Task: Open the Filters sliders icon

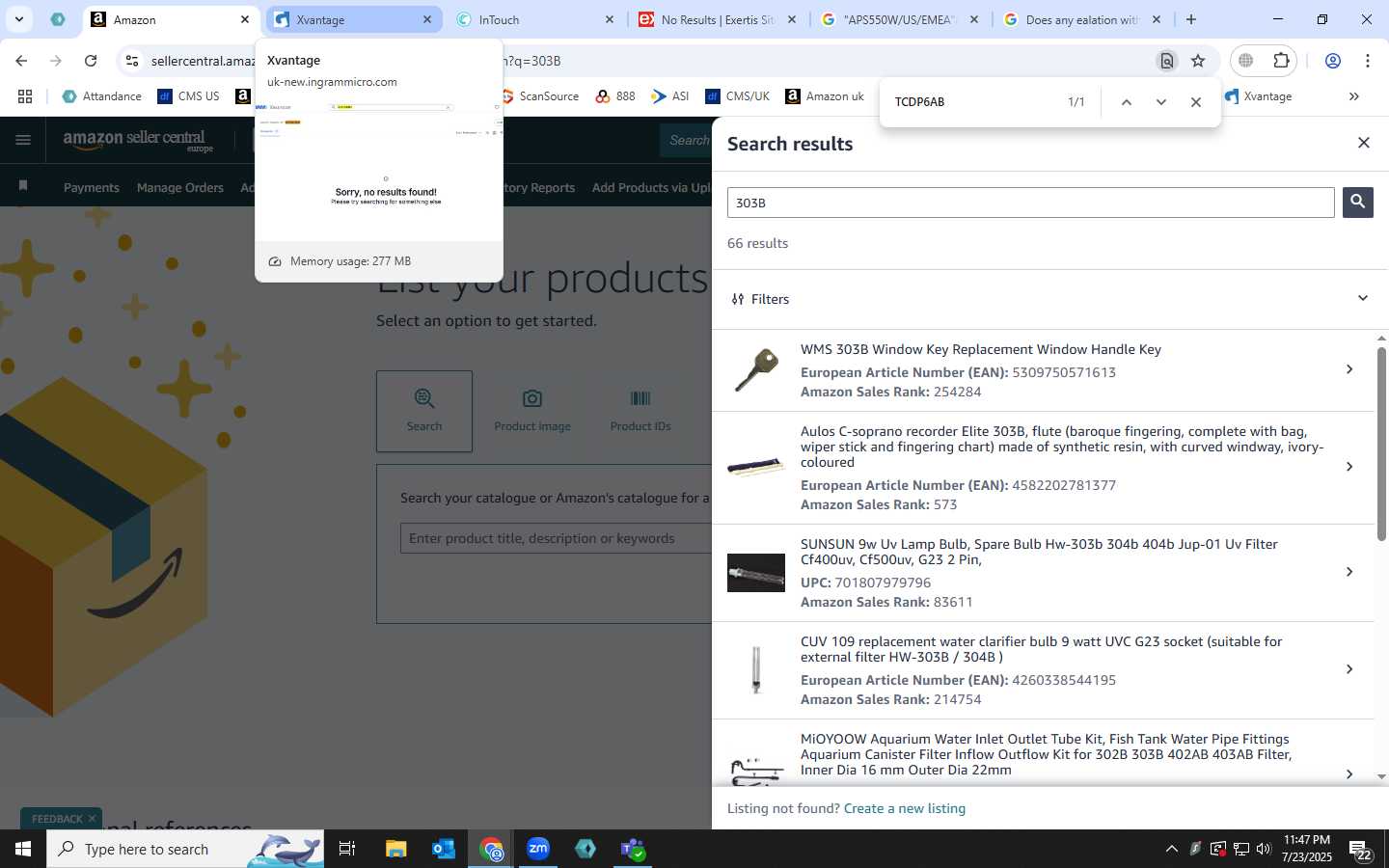Action: coord(738,299)
